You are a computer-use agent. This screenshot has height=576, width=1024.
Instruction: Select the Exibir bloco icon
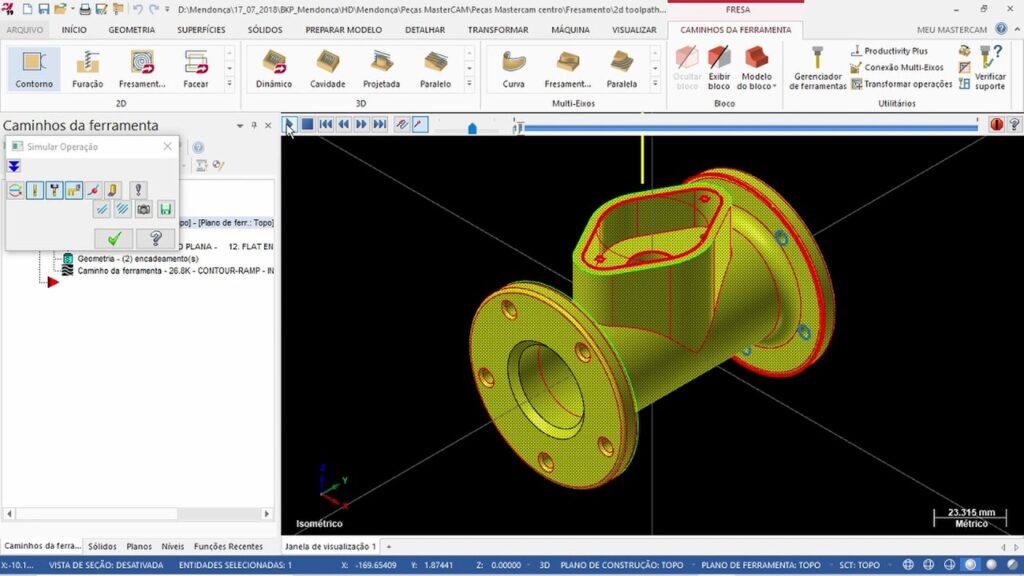click(718, 68)
